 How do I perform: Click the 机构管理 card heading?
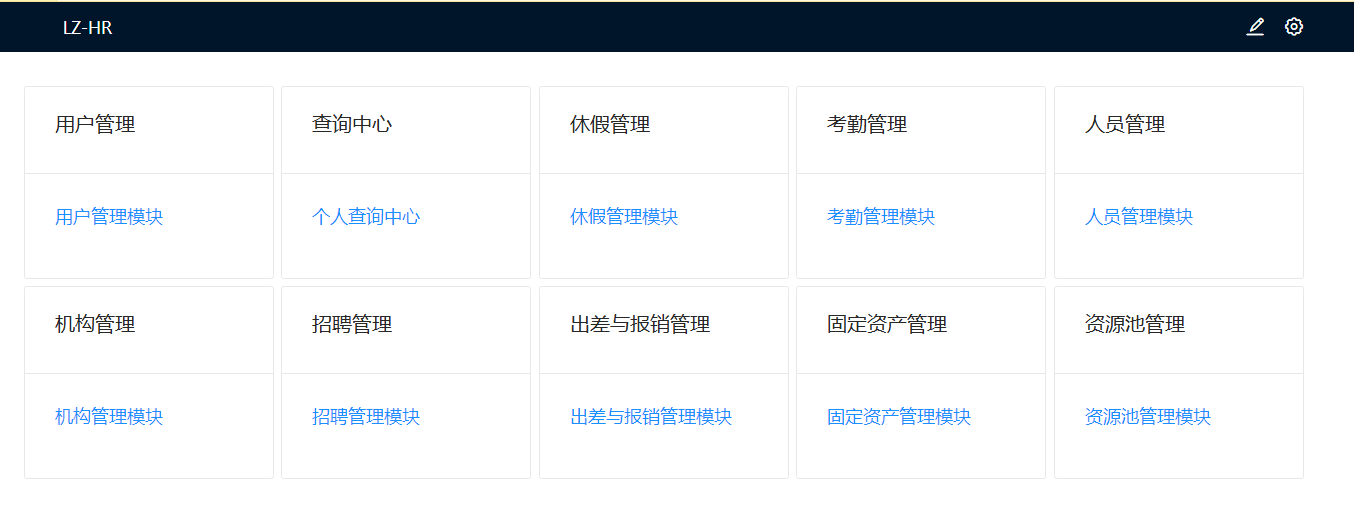(x=95, y=325)
